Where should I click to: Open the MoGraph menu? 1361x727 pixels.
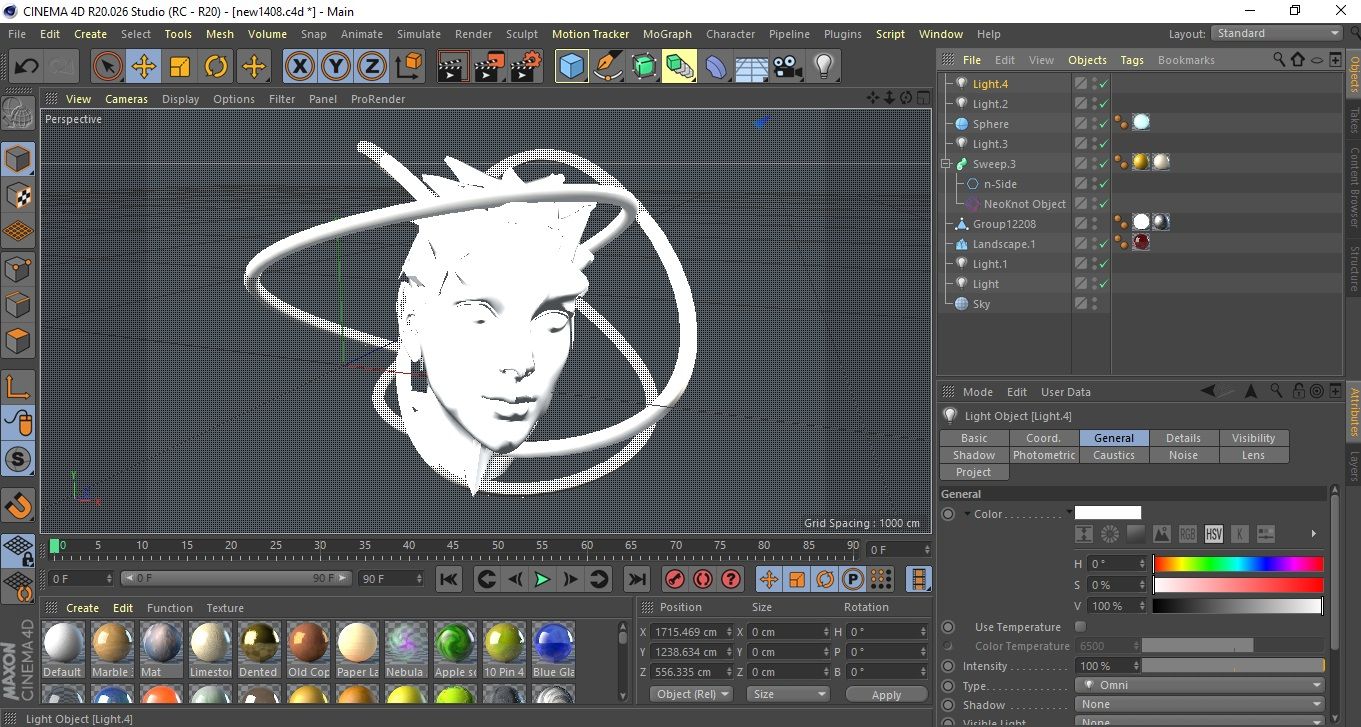point(667,34)
